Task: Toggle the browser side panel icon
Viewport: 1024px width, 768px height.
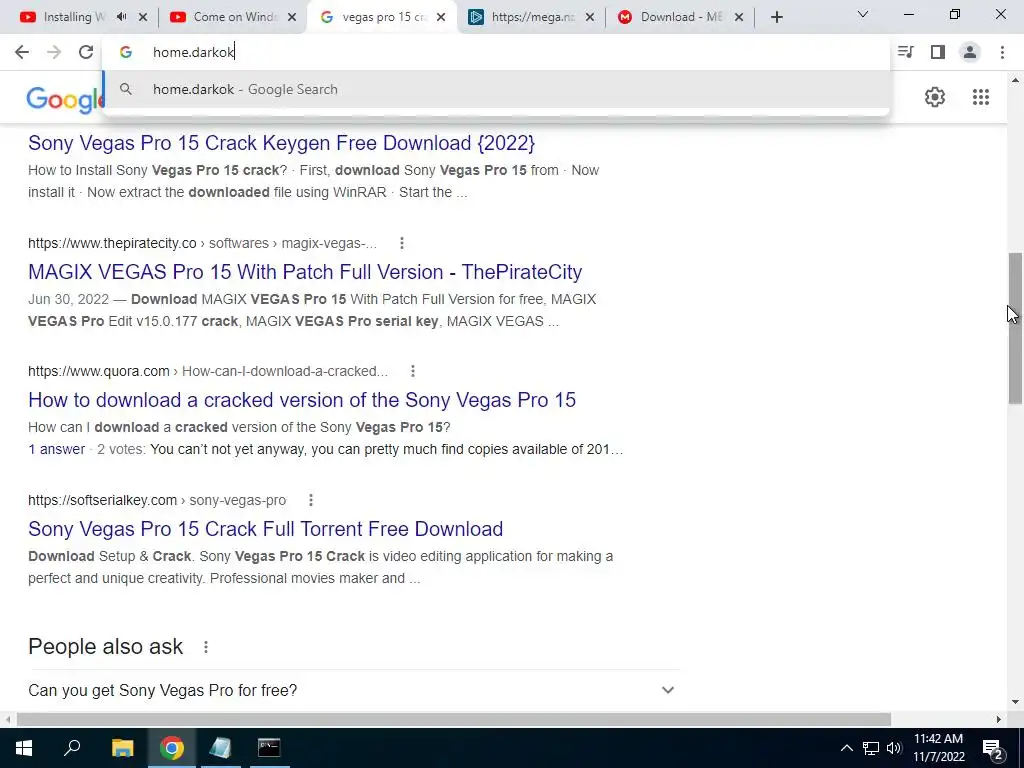Action: pyautogui.click(x=938, y=52)
